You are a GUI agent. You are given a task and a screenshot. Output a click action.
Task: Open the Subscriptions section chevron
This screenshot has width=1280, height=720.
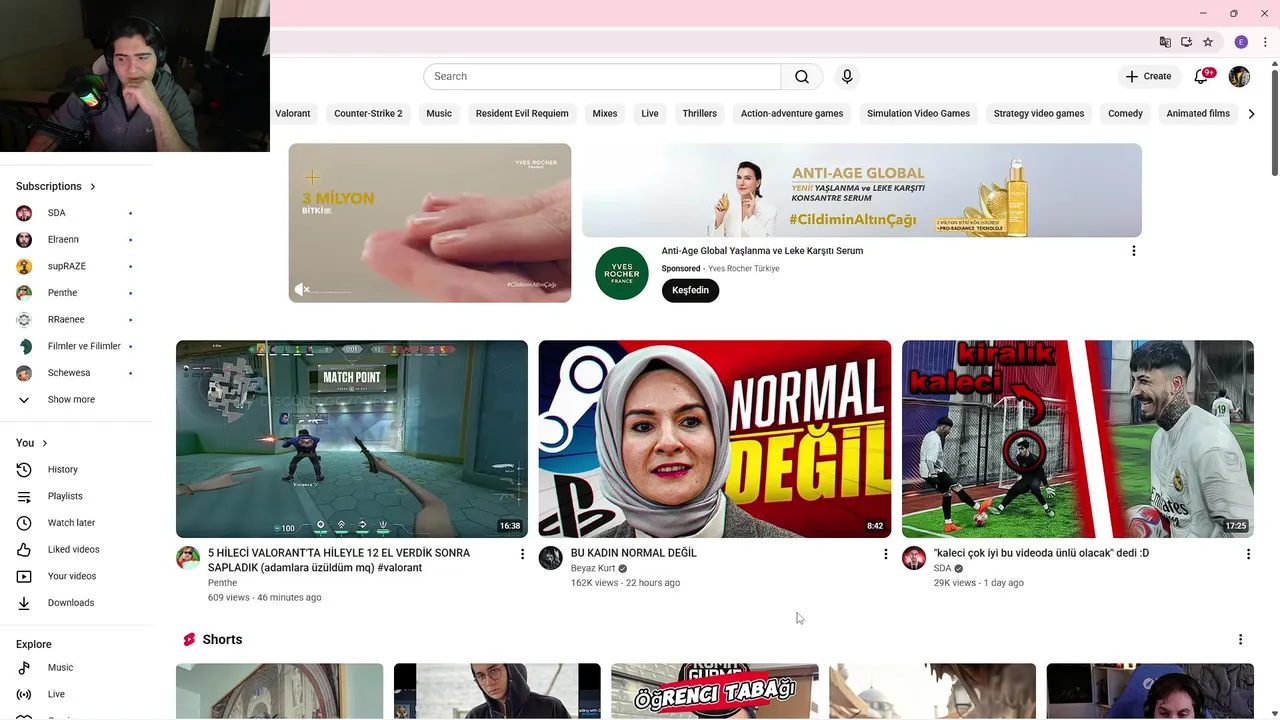[x=93, y=186]
